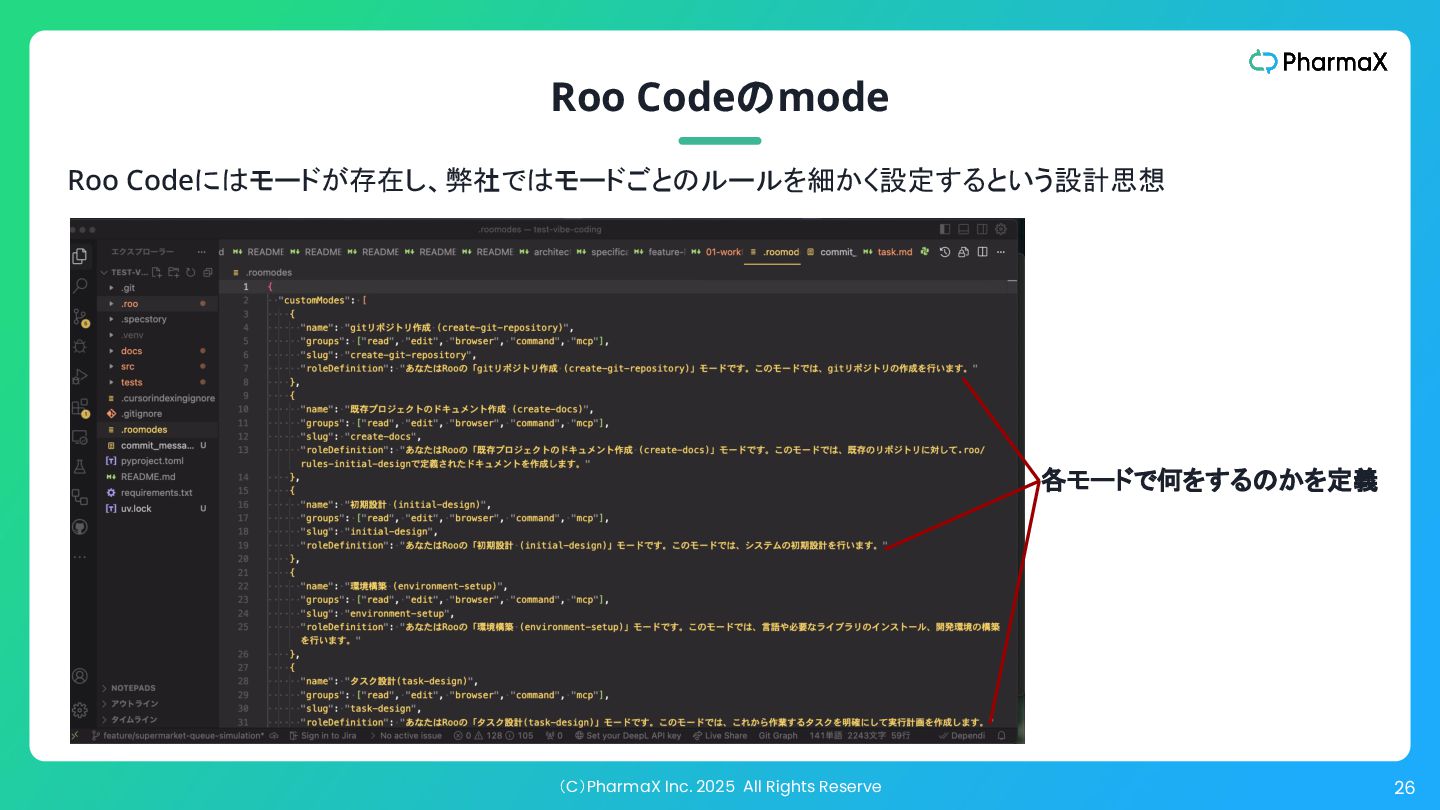Open the Search view in activity bar

pos(80,286)
